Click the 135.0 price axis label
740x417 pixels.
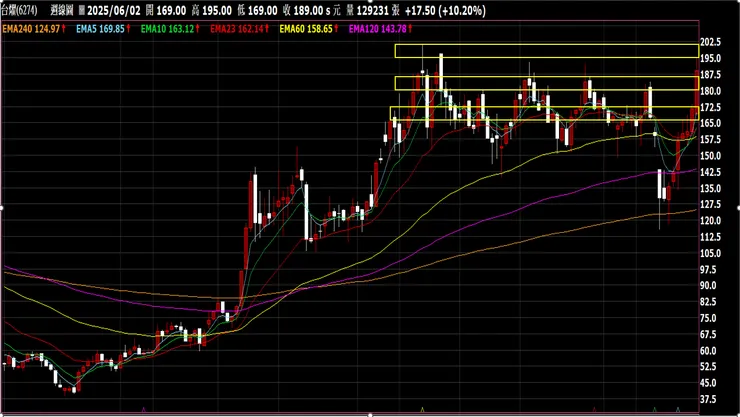[x=710, y=189]
